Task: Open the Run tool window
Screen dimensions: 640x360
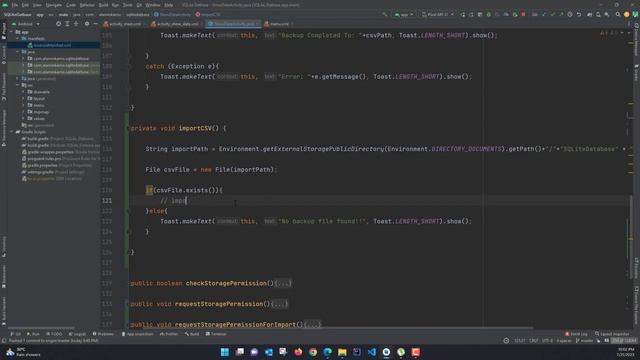Action: click(33, 334)
